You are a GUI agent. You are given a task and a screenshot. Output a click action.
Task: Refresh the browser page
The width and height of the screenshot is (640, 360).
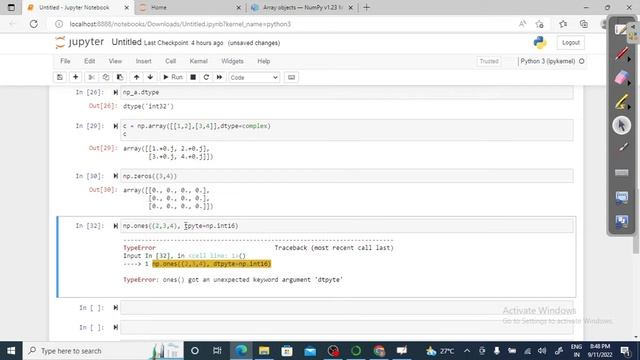(x=33, y=24)
